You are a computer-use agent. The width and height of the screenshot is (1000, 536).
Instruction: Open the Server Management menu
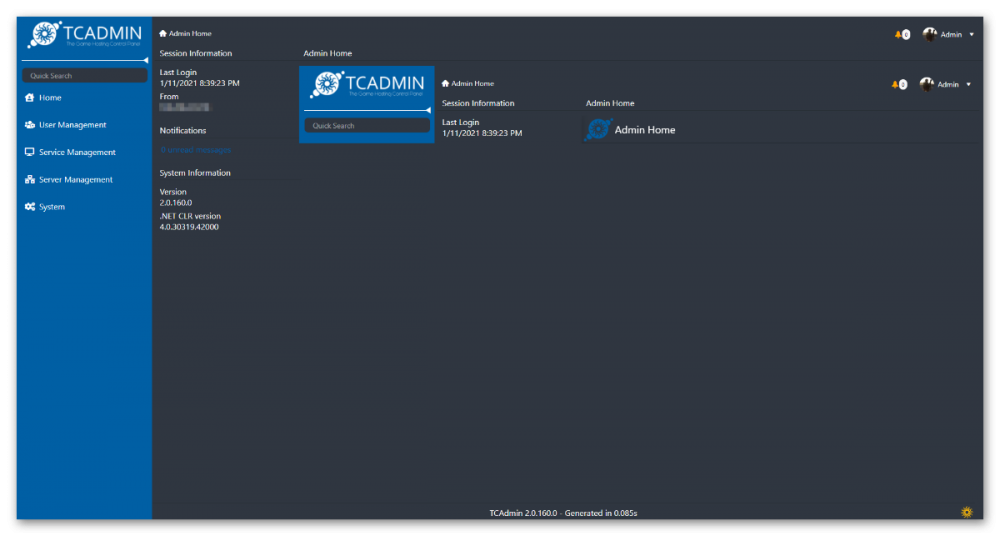point(75,180)
